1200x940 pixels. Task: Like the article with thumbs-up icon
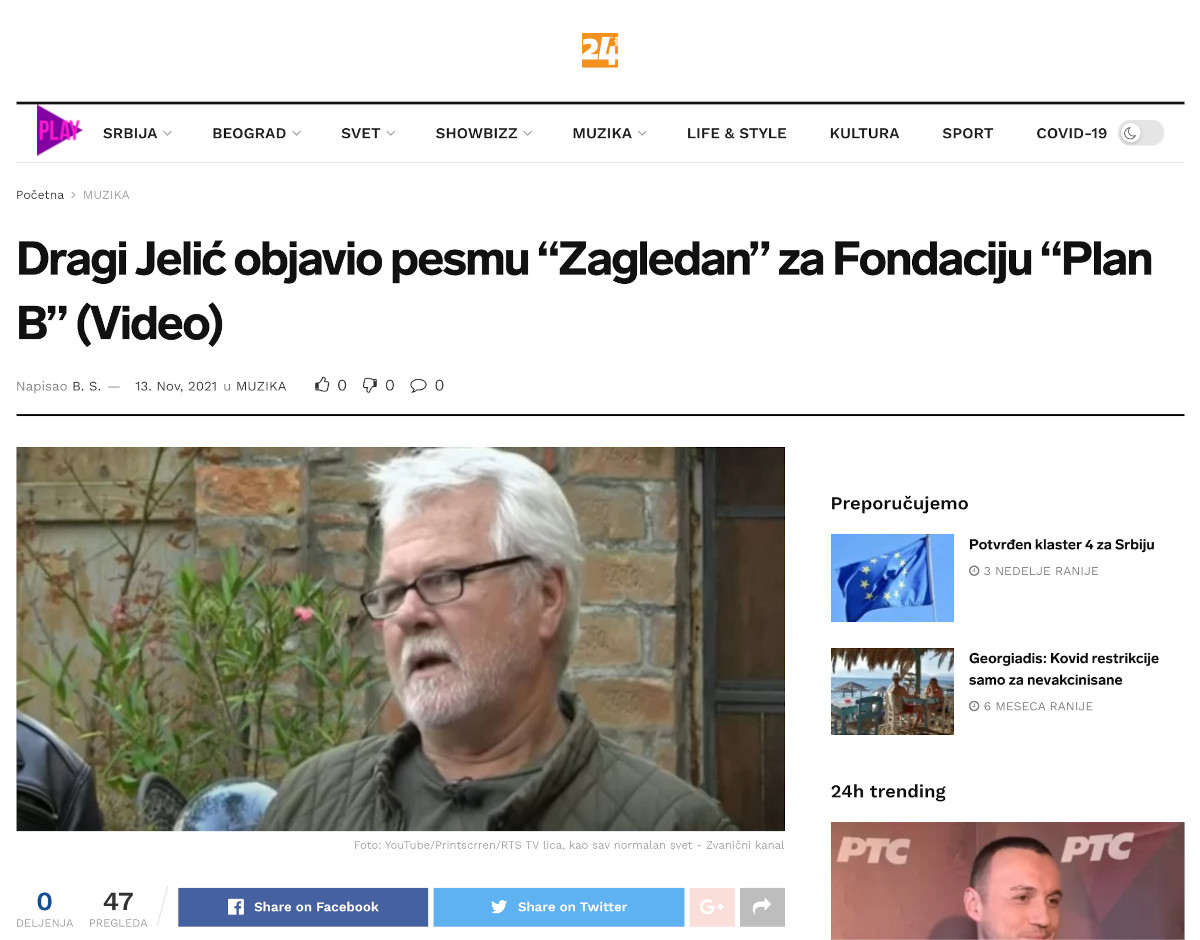(x=322, y=385)
